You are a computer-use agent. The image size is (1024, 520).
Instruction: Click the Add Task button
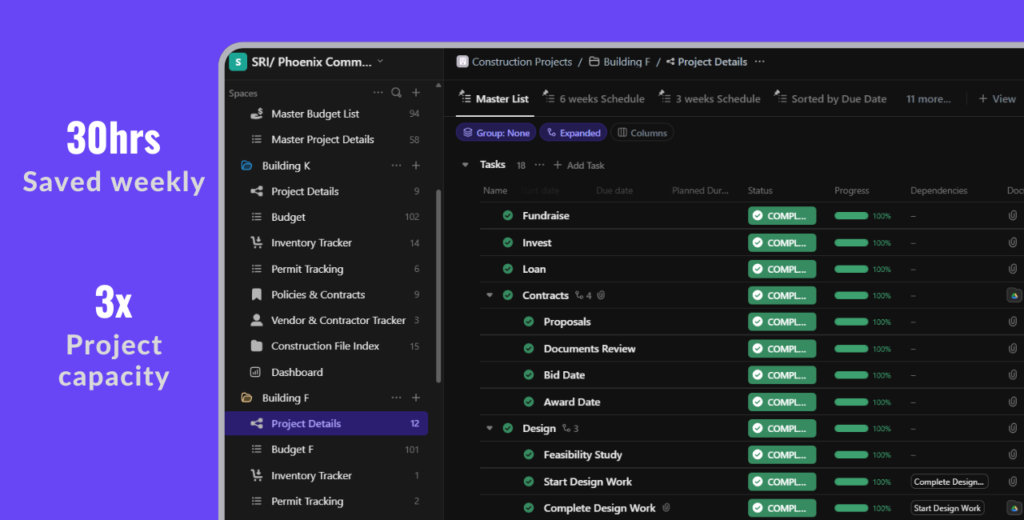(579, 165)
